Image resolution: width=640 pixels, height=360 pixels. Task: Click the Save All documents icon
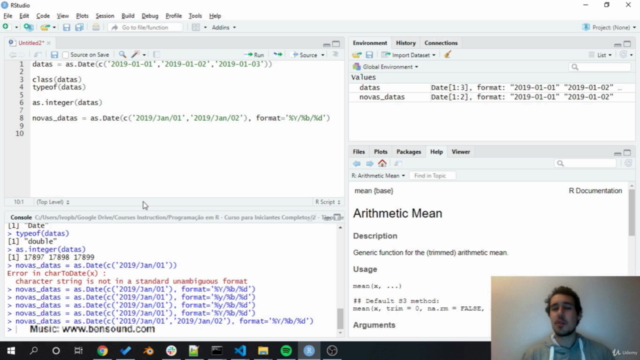(79, 27)
